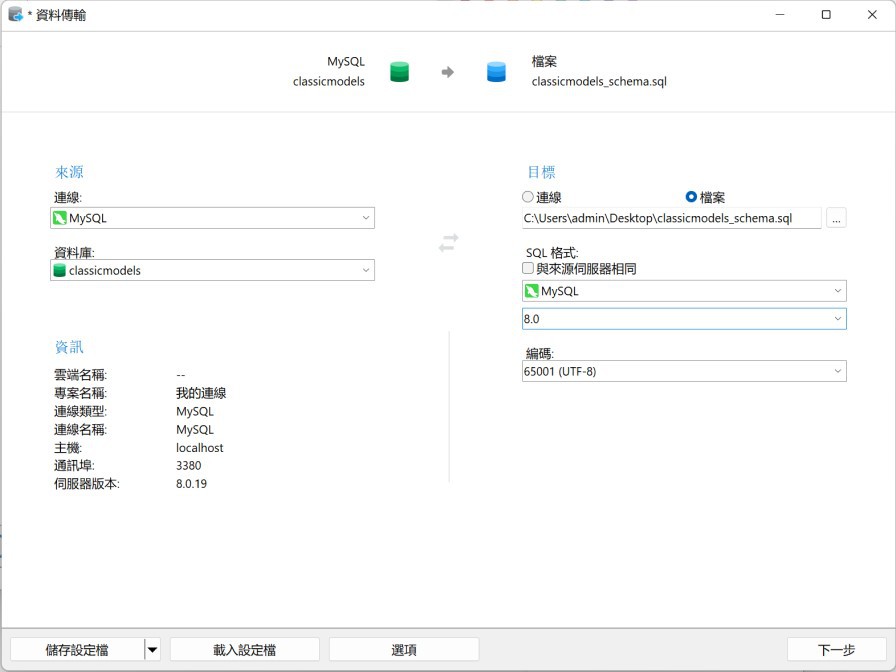Click the MySQL icon in SQL 格式 field

pyautogui.click(x=528, y=290)
